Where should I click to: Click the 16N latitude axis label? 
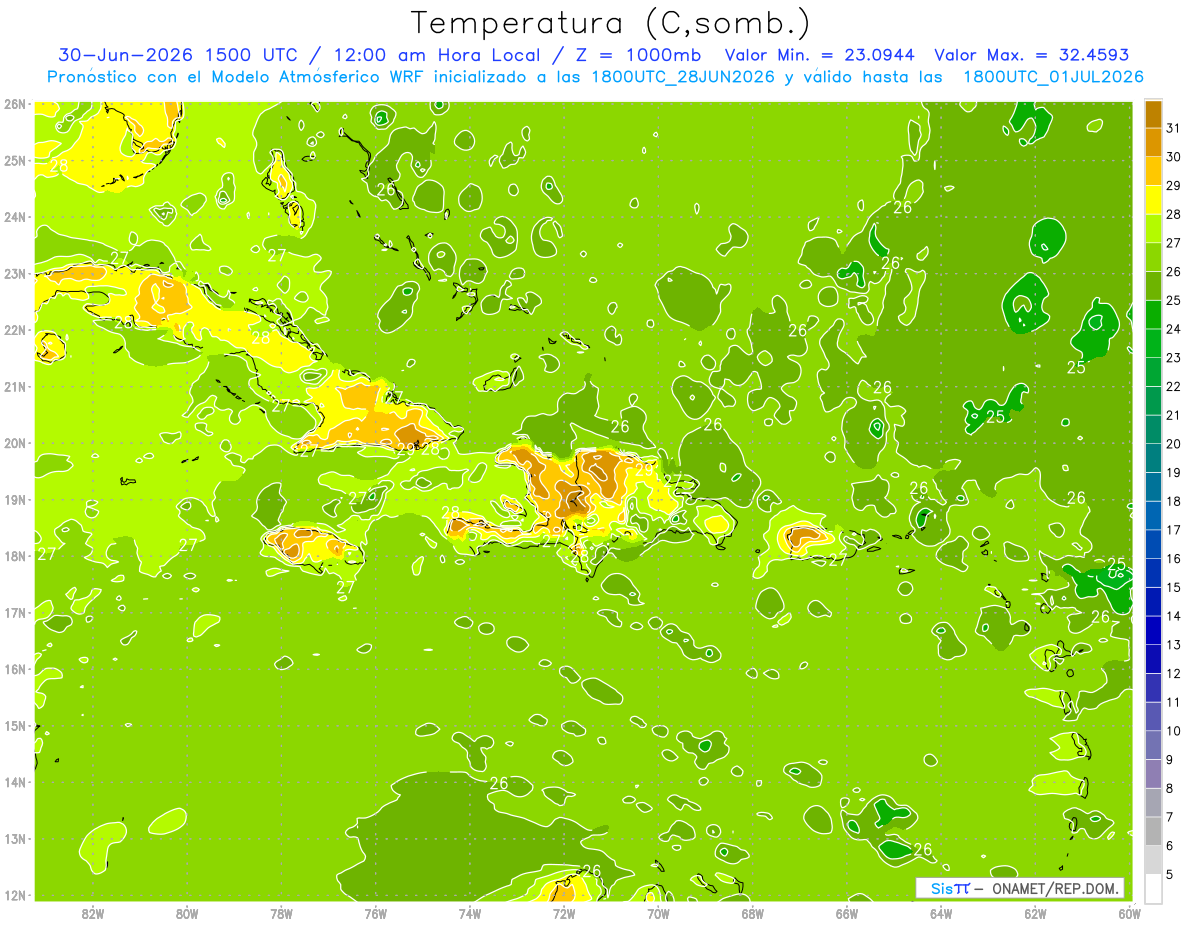point(14,669)
